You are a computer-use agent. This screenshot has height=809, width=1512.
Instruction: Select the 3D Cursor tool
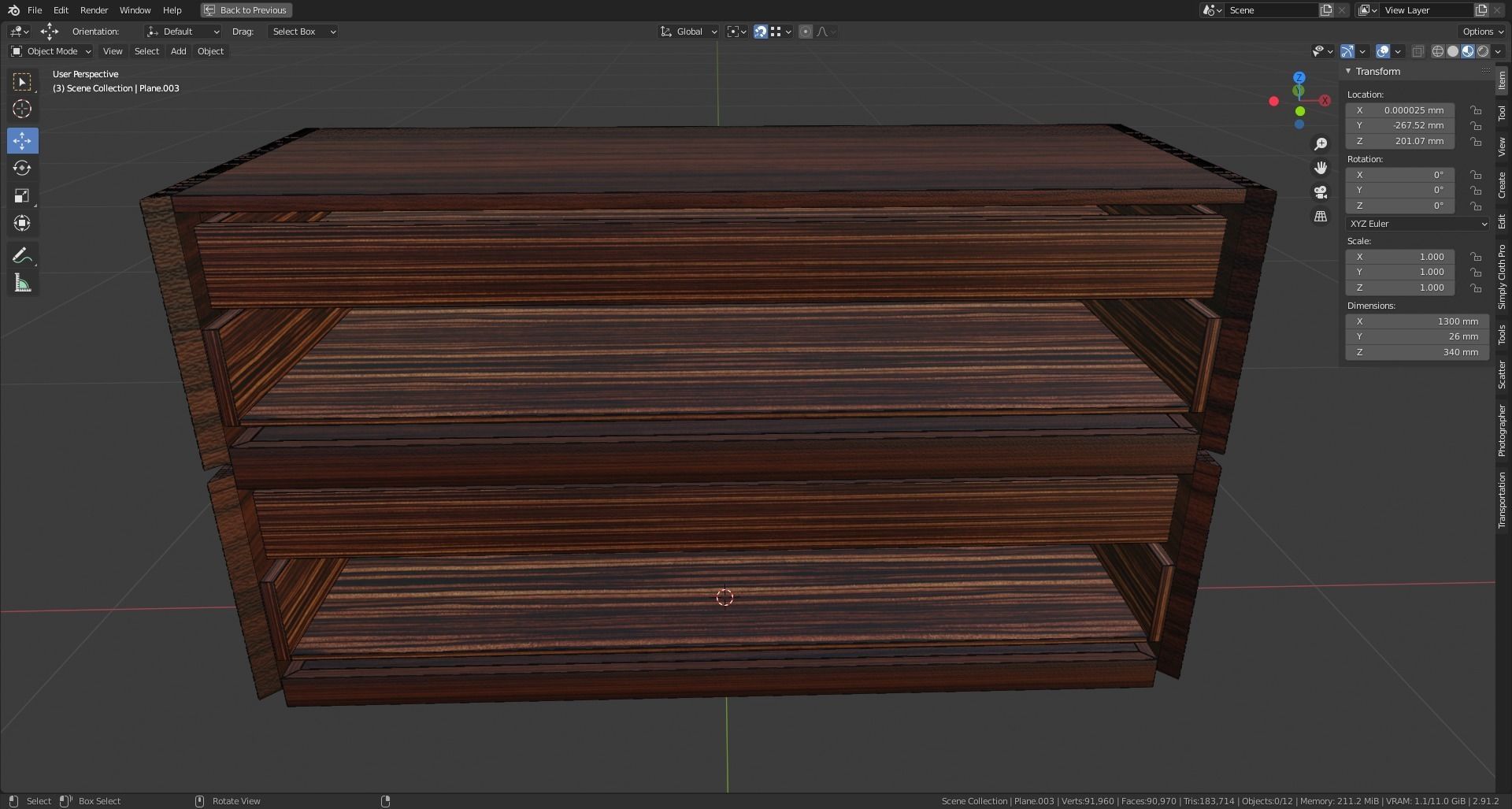click(x=22, y=109)
